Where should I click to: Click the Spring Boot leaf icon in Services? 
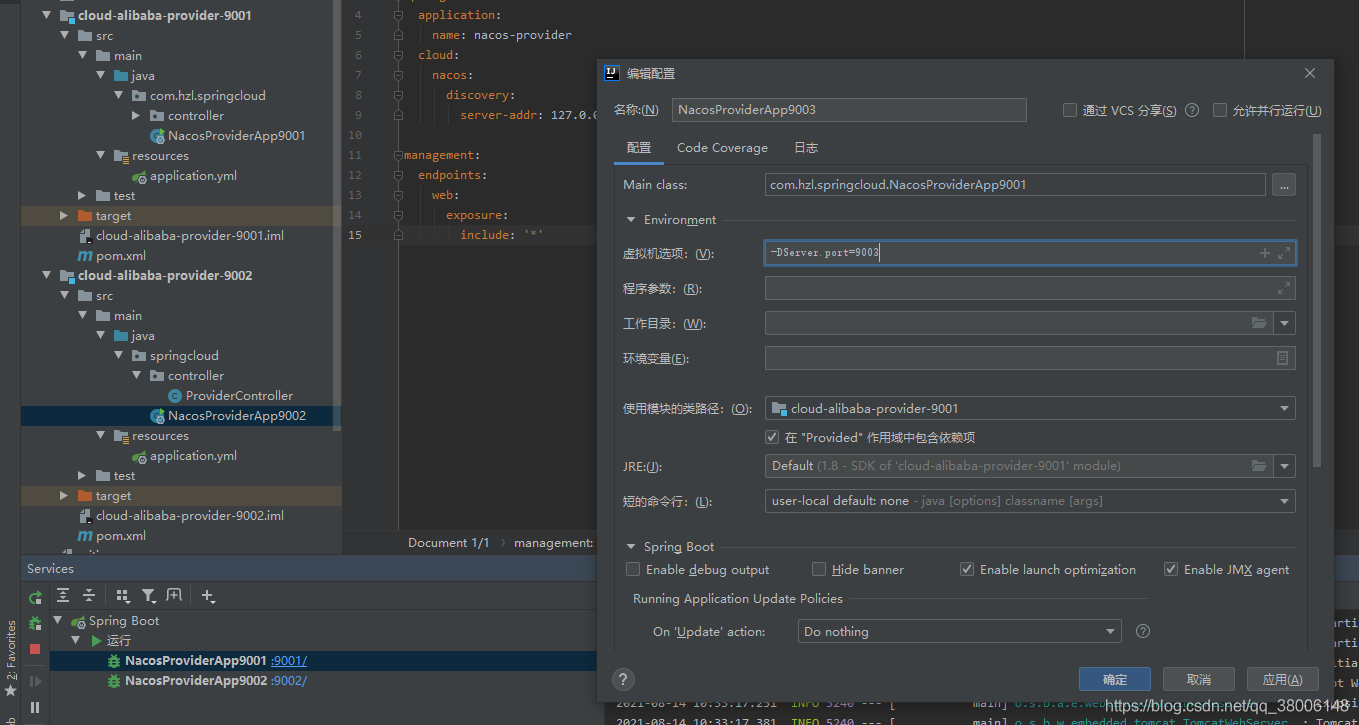pyautogui.click(x=78, y=621)
